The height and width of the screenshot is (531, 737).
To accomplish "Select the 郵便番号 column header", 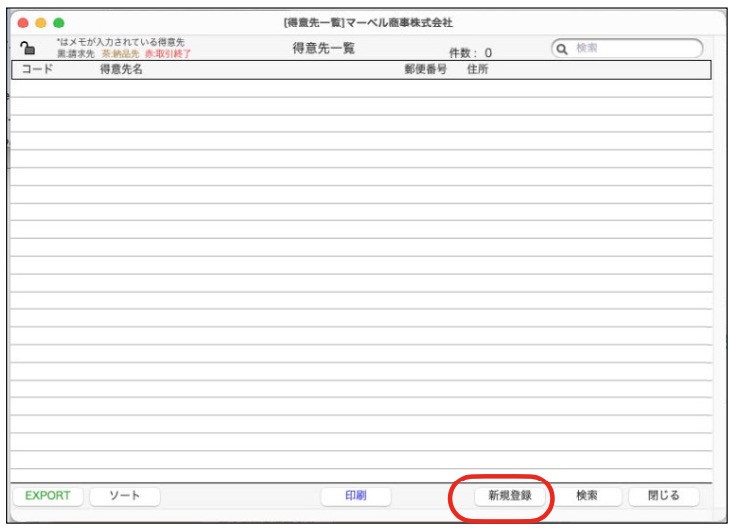I will 423,70.
